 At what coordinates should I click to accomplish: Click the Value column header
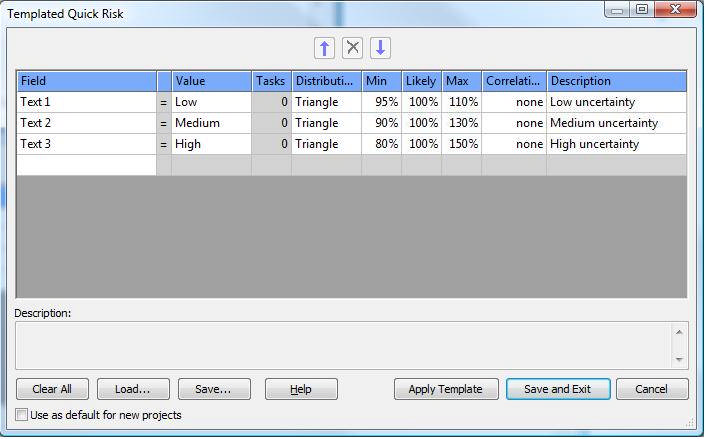(x=211, y=81)
